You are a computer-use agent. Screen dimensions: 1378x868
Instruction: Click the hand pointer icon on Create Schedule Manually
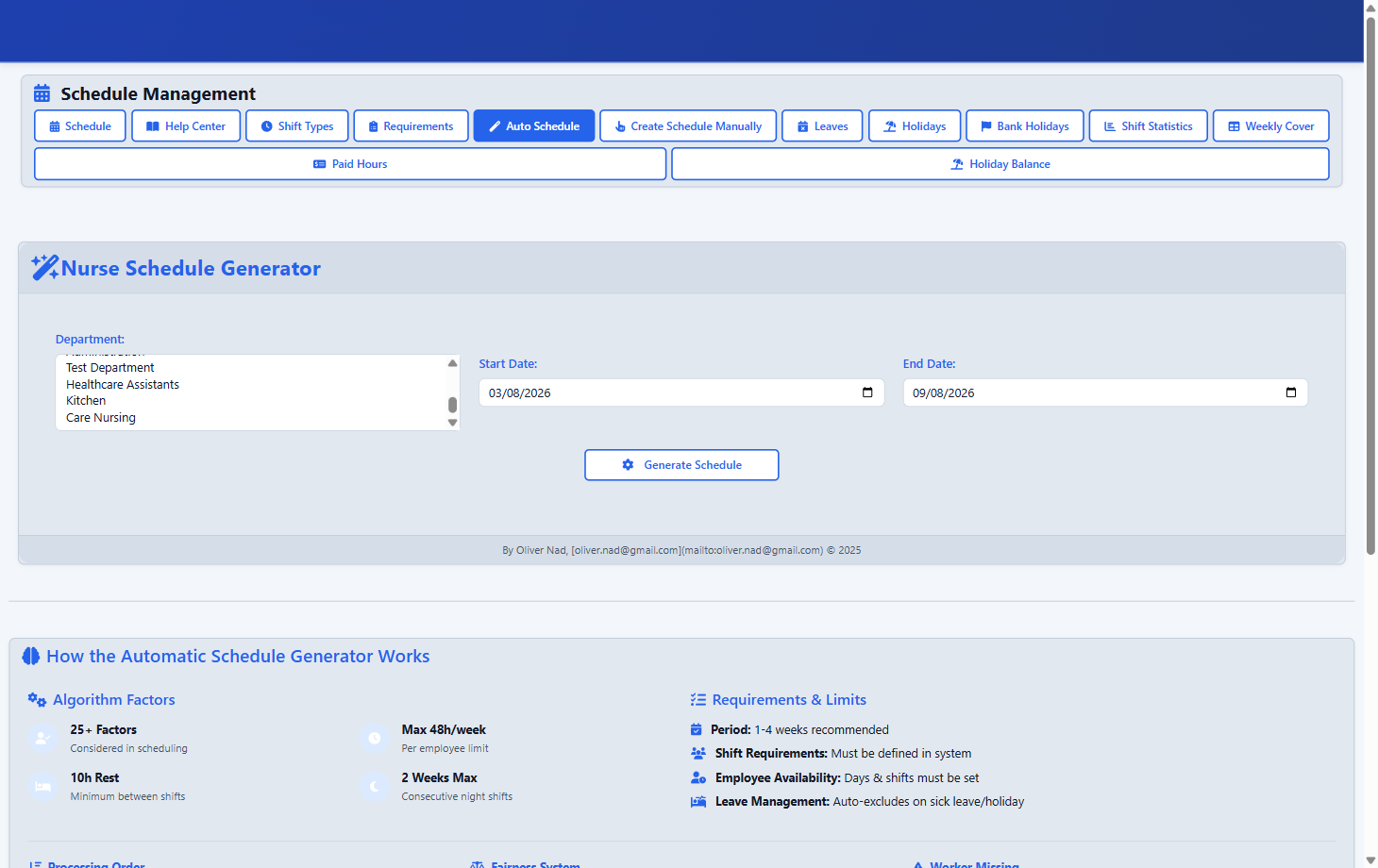pyautogui.click(x=620, y=126)
